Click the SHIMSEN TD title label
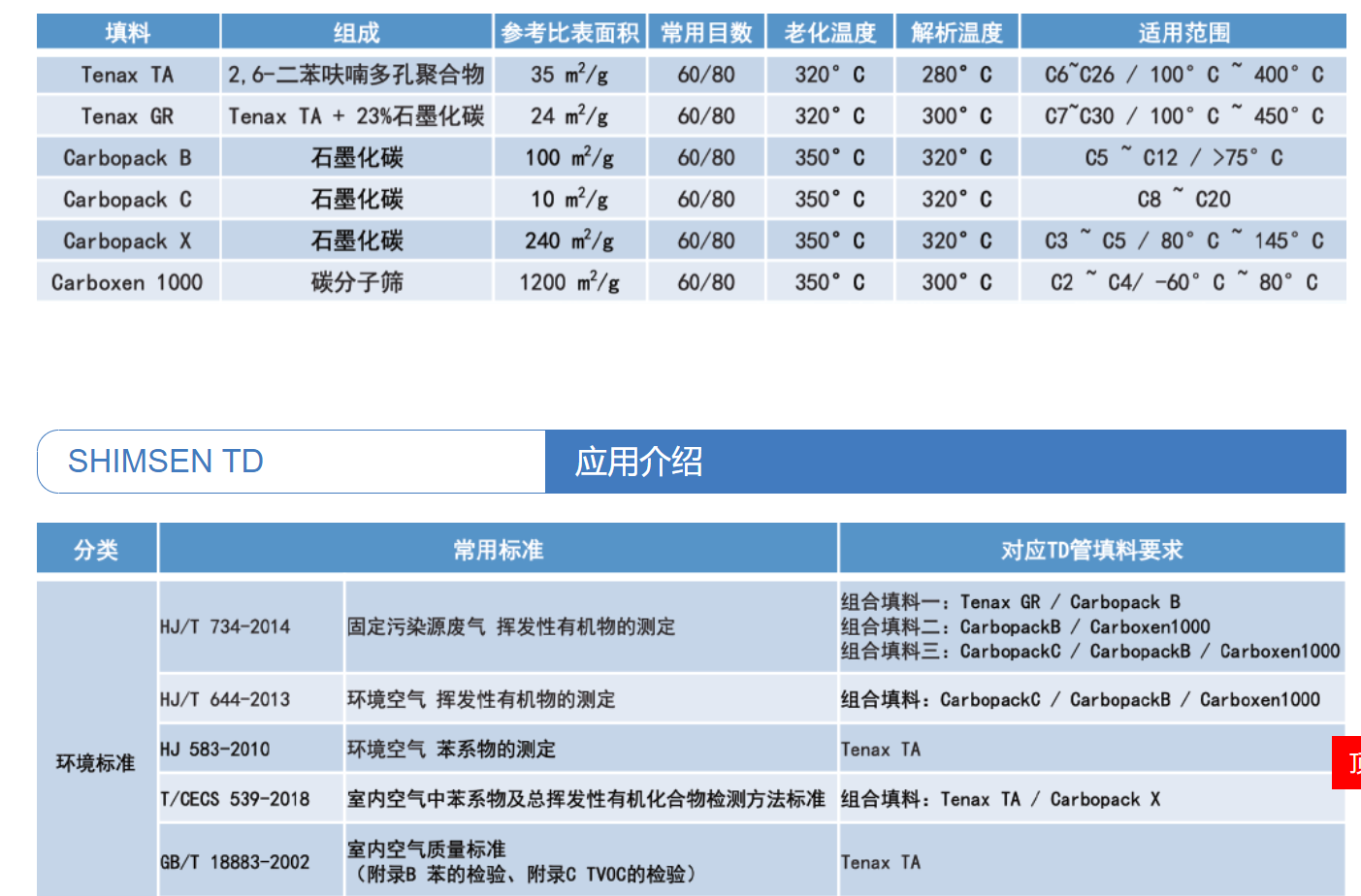The image size is (1361, 896). tap(166, 462)
